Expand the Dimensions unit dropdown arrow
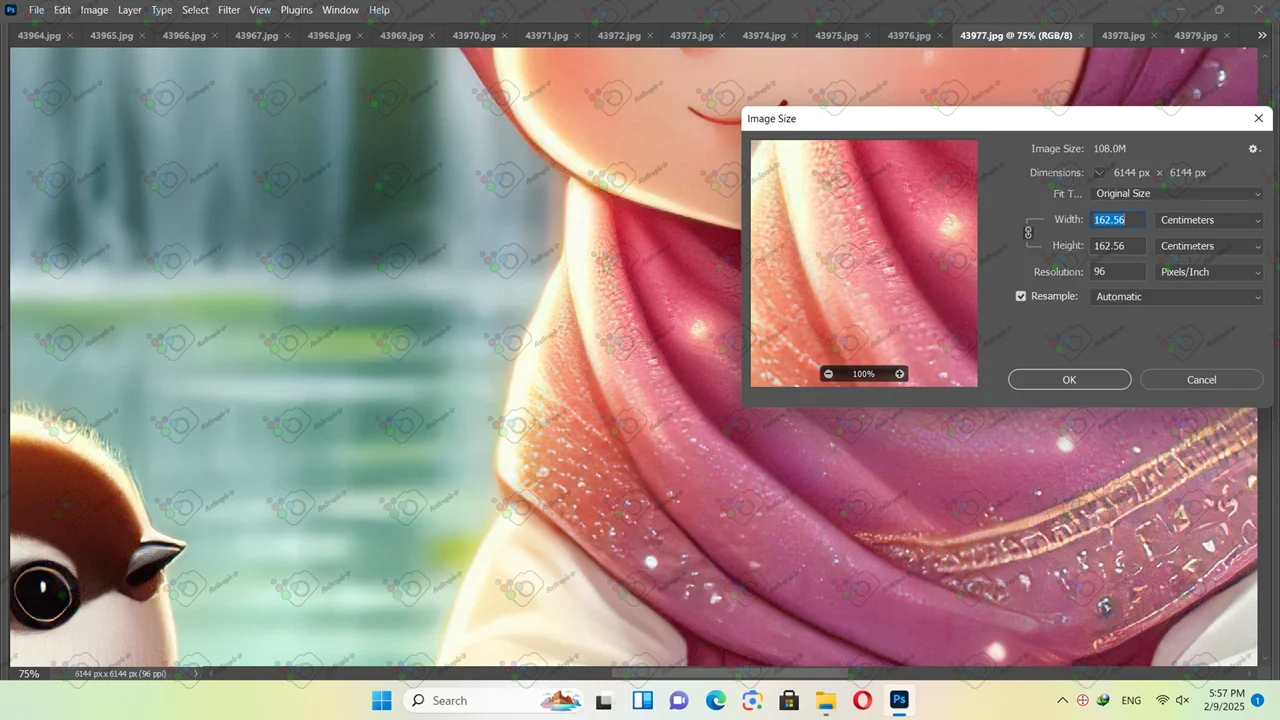Image resolution: width=1280 pixels, height=720 pixels. click(x=1099, y=173)
